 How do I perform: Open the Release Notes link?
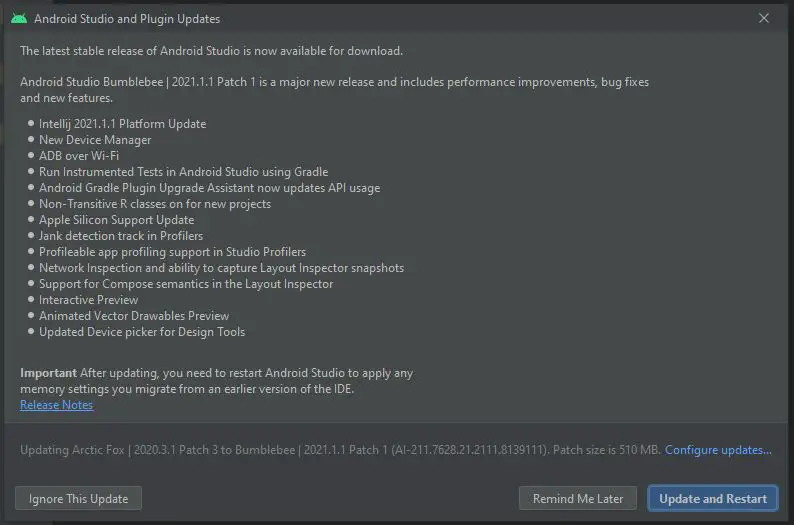(x=57, y=405)
